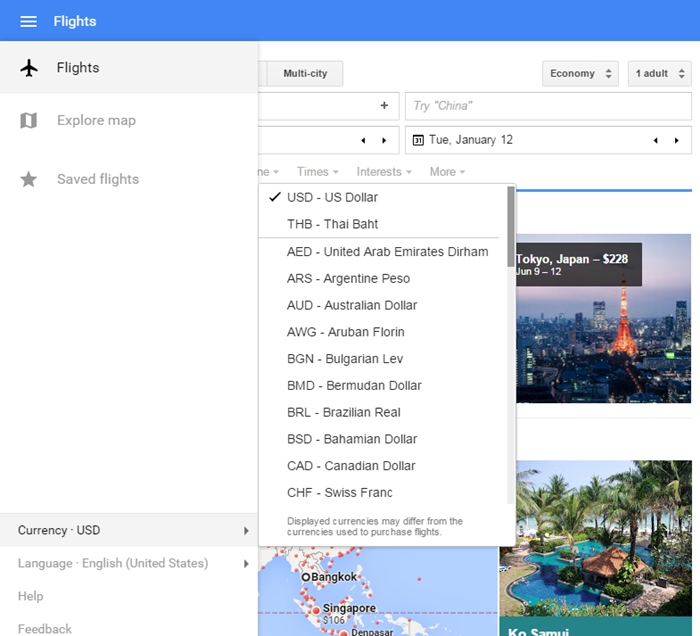
Task: Choose BSD - Bahamian Dollar currency
Action: pos(383,439)
